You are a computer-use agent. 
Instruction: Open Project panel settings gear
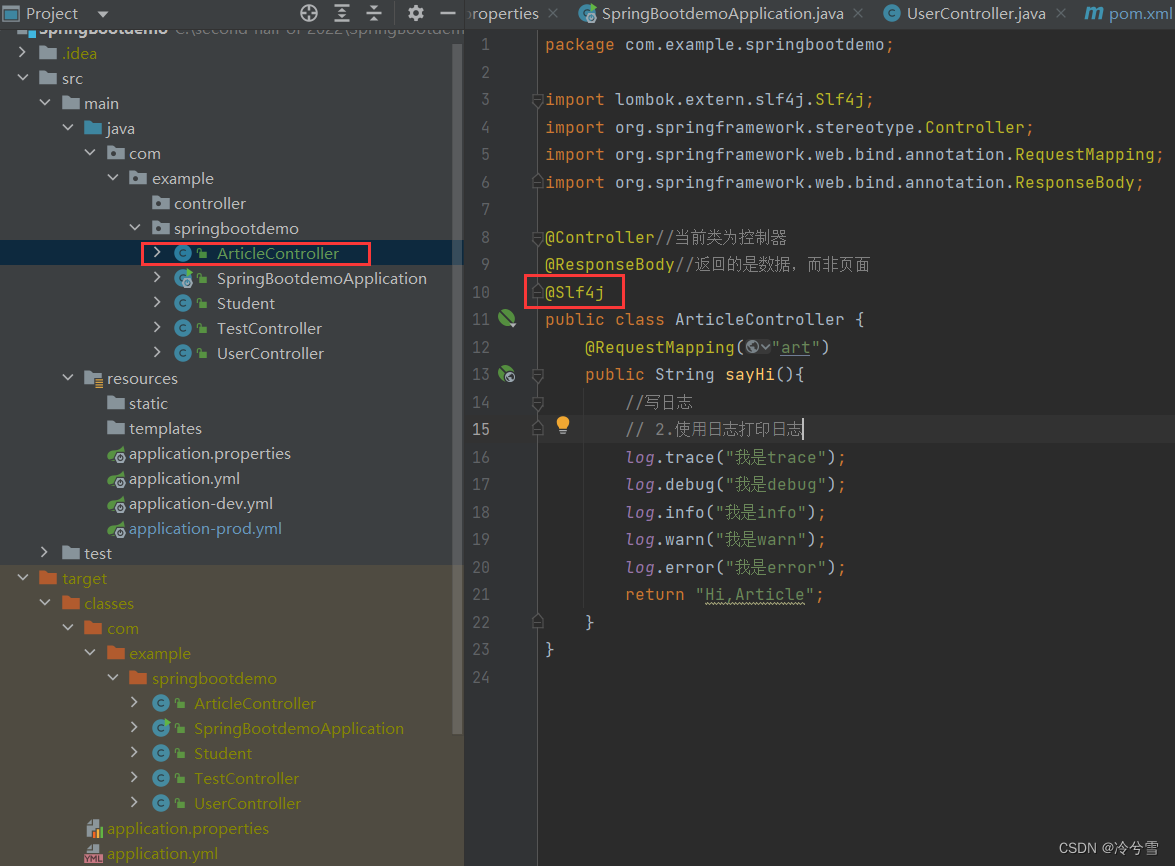coord(416,13)
